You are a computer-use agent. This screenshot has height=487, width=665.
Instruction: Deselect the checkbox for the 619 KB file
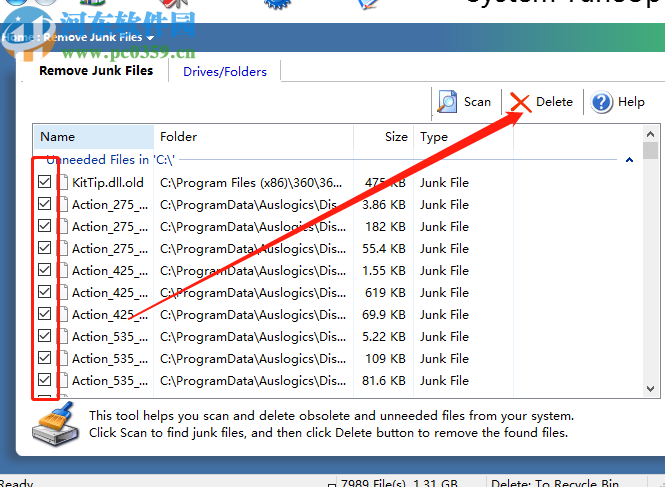coord(45,292)
